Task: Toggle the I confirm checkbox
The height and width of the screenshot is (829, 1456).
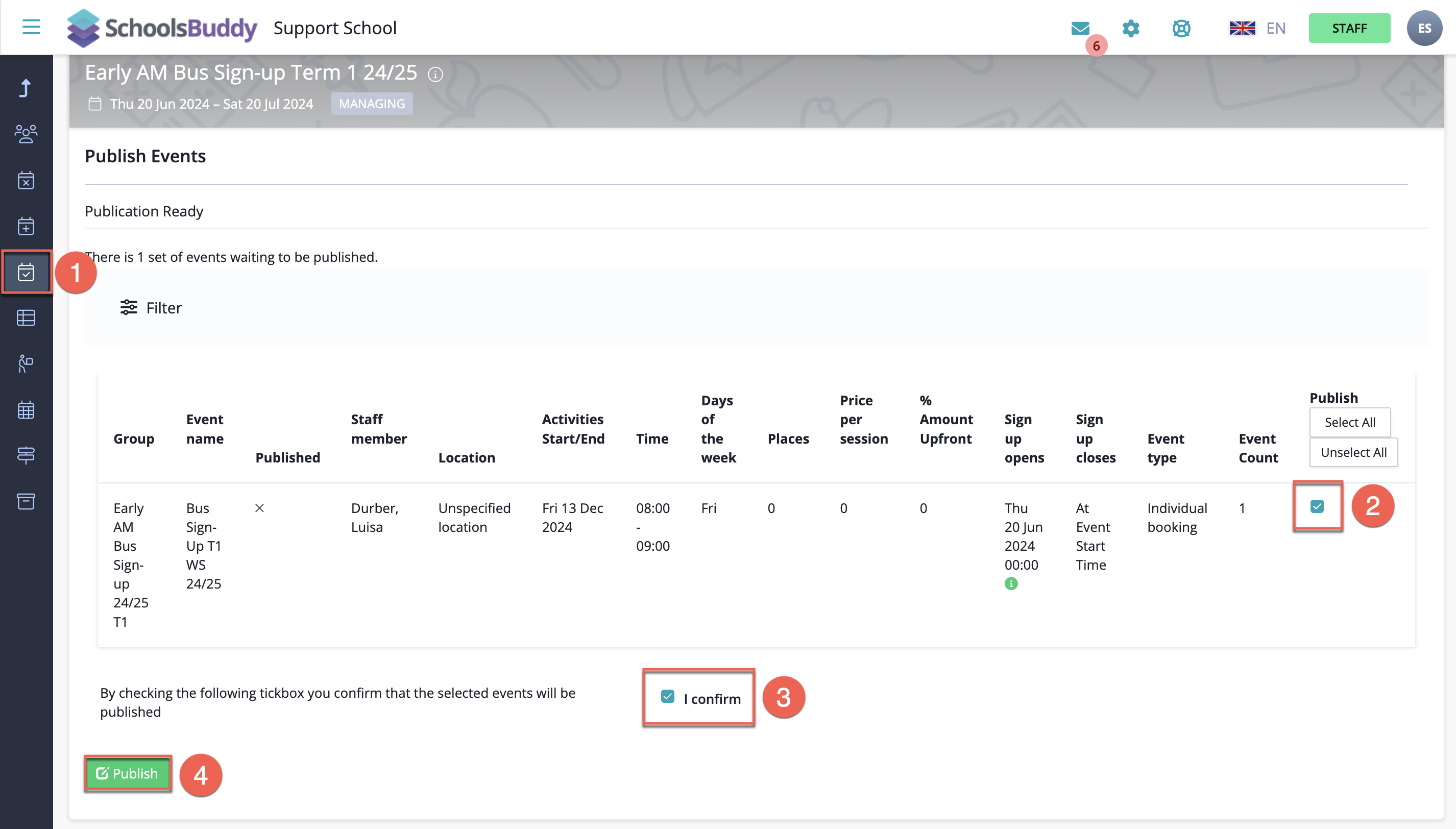Action: (667, 696)
